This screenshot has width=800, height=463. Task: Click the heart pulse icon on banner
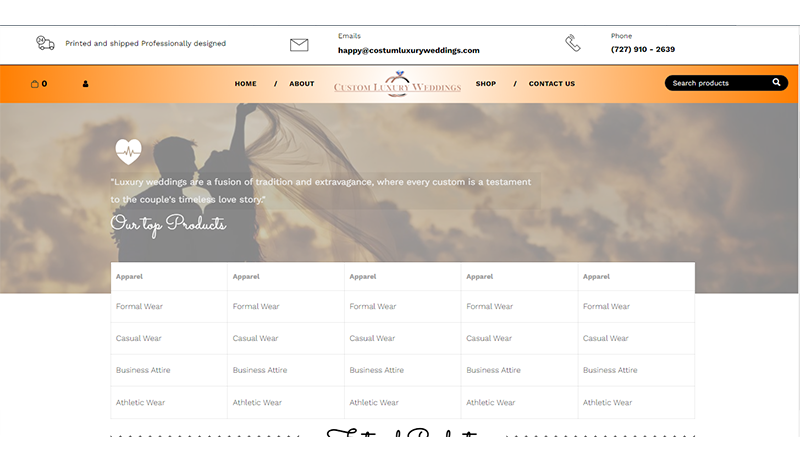[128, 151]
